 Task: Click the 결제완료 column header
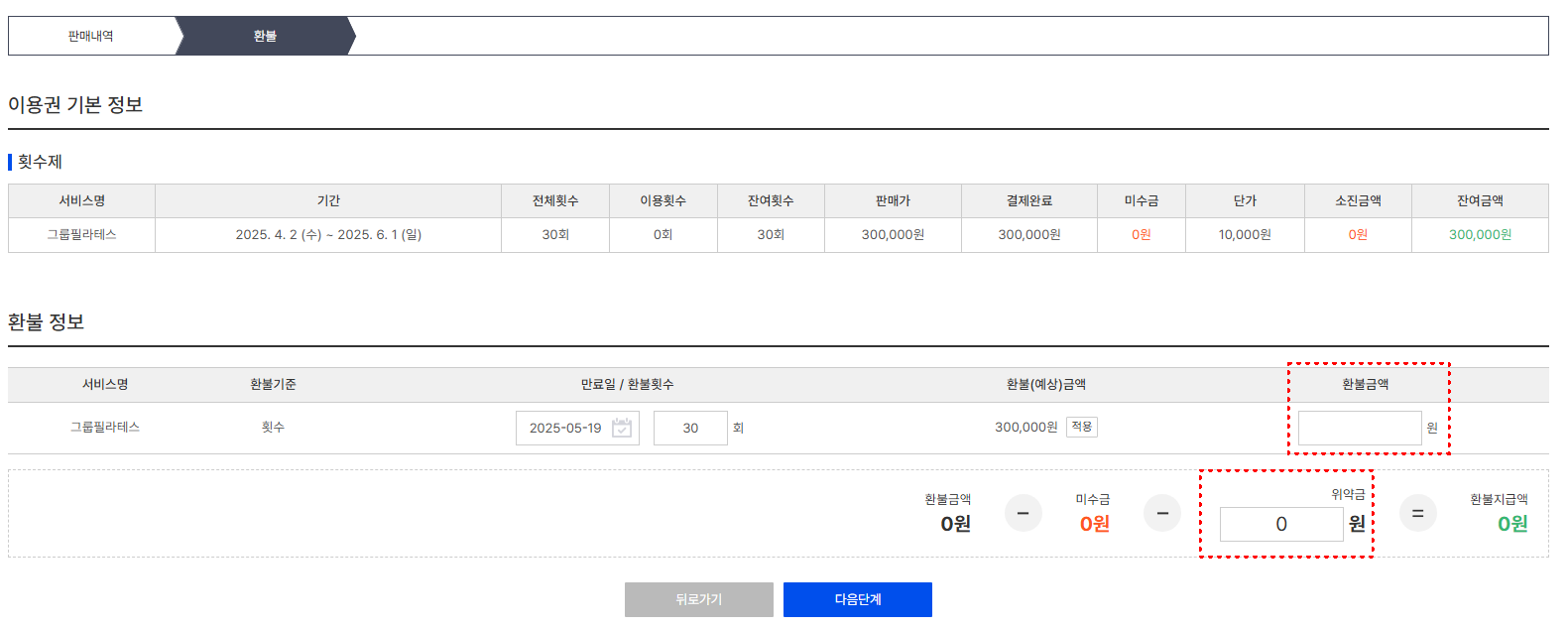tap(1029, 200)
